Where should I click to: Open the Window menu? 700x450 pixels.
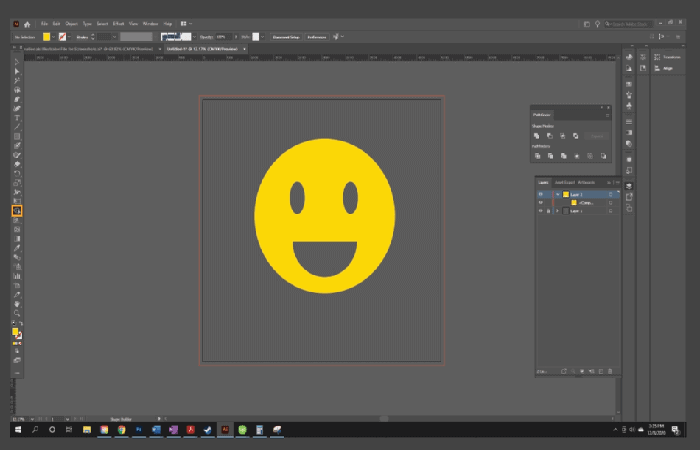point(150,24)
